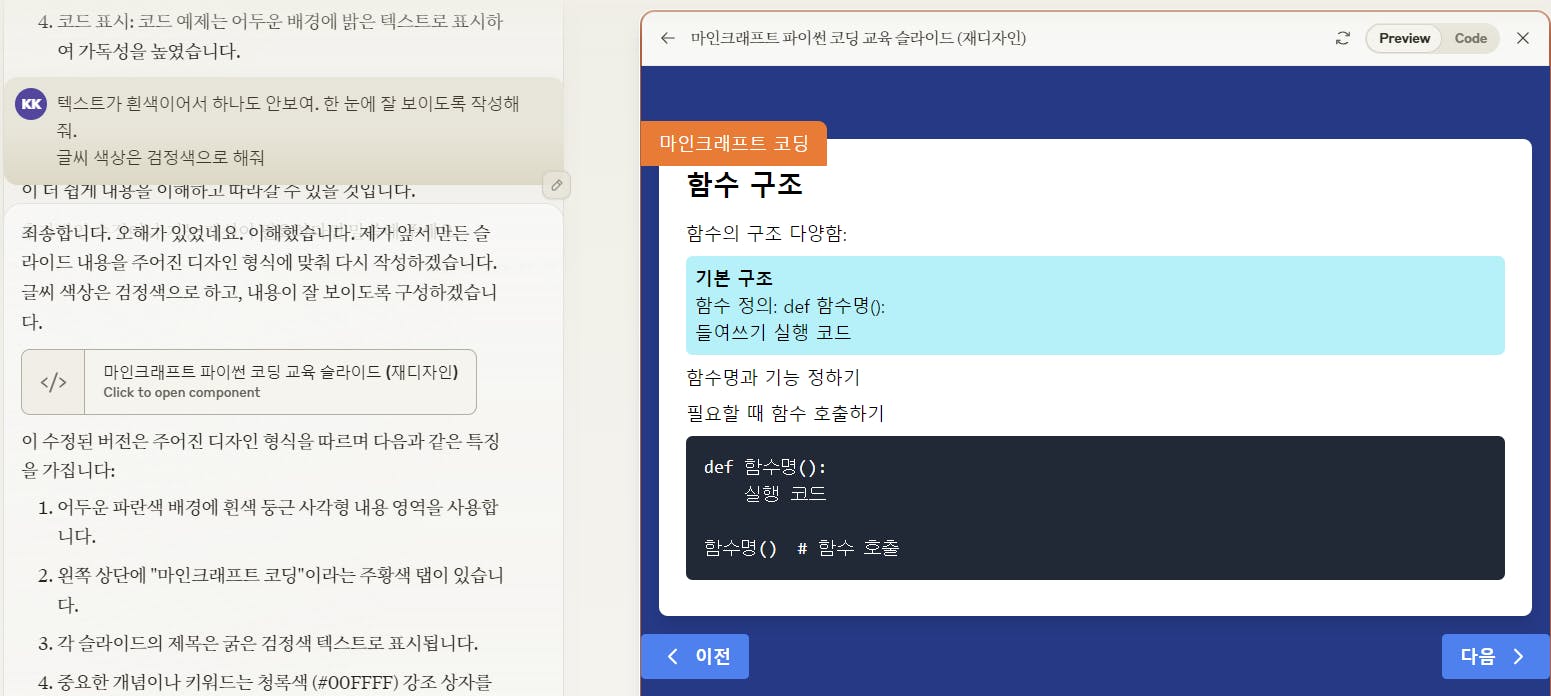Go to next slide with 다음 button
The height and width of the screenshot is (696, 1551).
coord(1496,656)
